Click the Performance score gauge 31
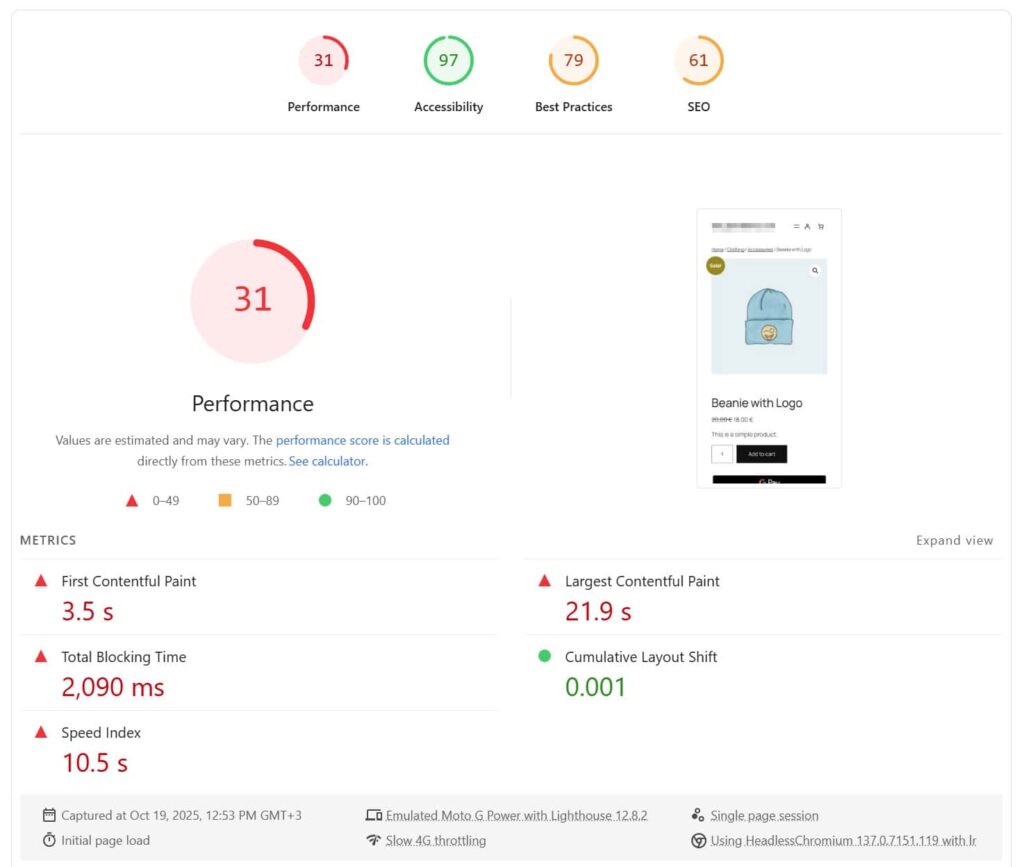Image resolution: width=1024 pixels, height=867 pixels. click(323, 61)
